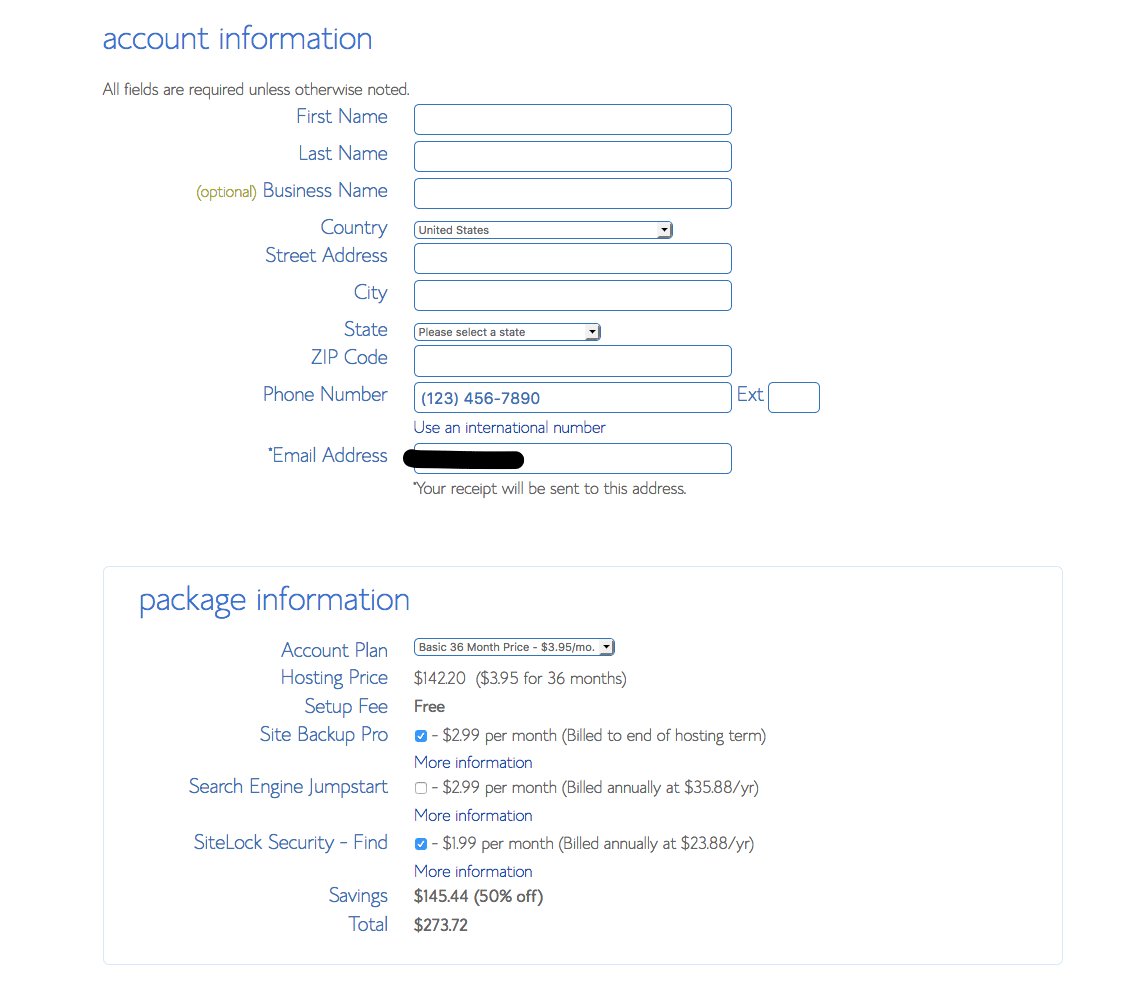Select the City text field
The image size is (1142, 1004).
[572, 296]
